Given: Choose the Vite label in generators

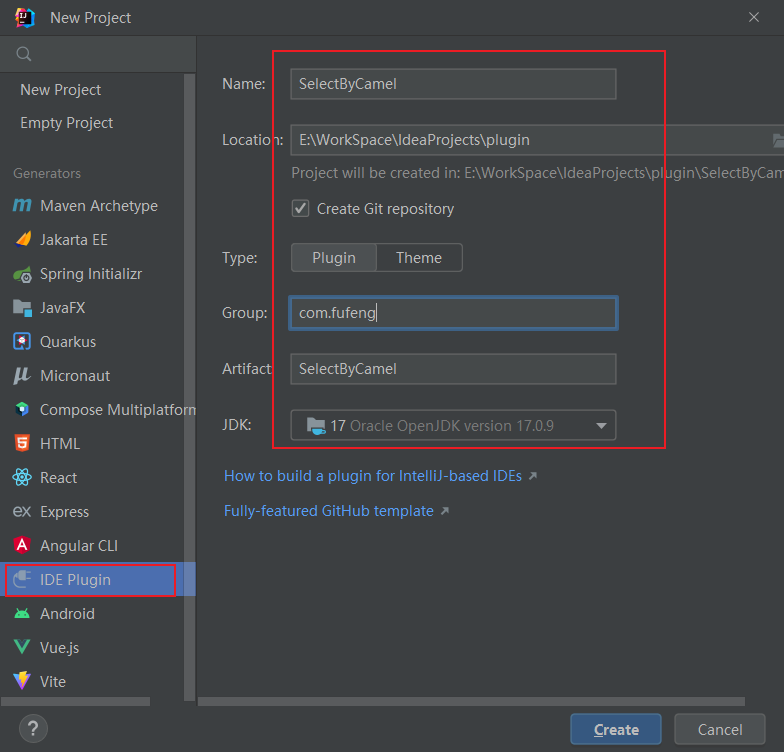Looking at the screenshot, I should click(53, 682).
